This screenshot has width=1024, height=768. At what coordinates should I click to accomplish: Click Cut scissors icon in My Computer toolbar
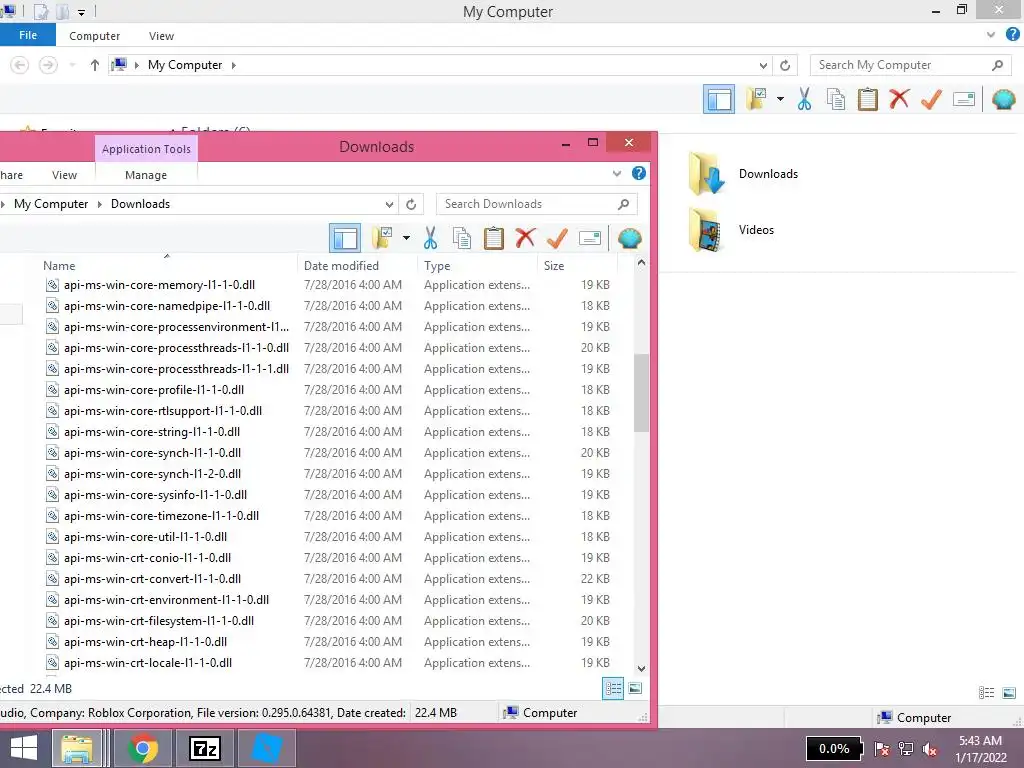pos(804,99)
